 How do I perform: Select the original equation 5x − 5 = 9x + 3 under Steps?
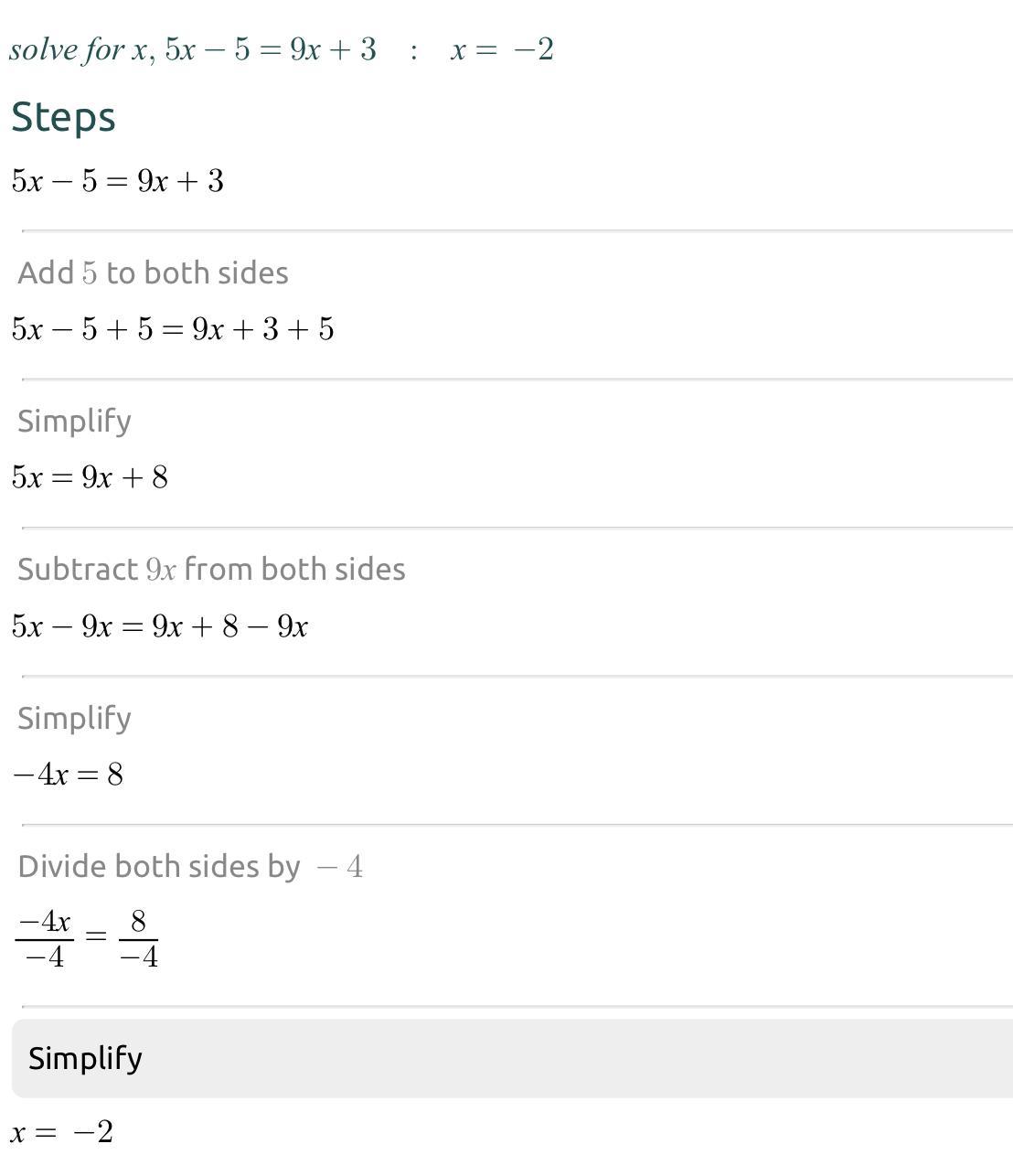pos(118,181)
